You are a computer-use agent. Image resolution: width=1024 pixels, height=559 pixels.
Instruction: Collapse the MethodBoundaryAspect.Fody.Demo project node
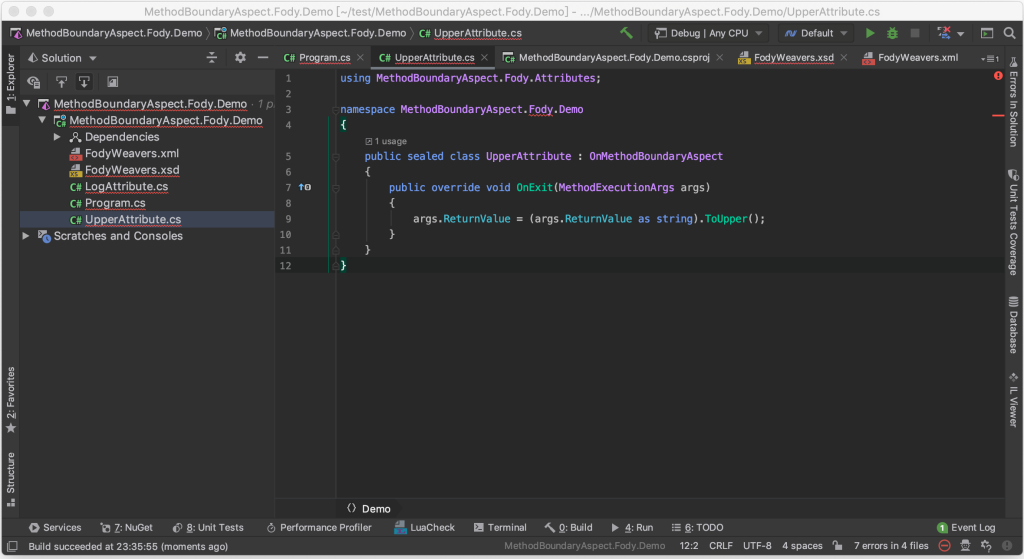tap(42, 120)
